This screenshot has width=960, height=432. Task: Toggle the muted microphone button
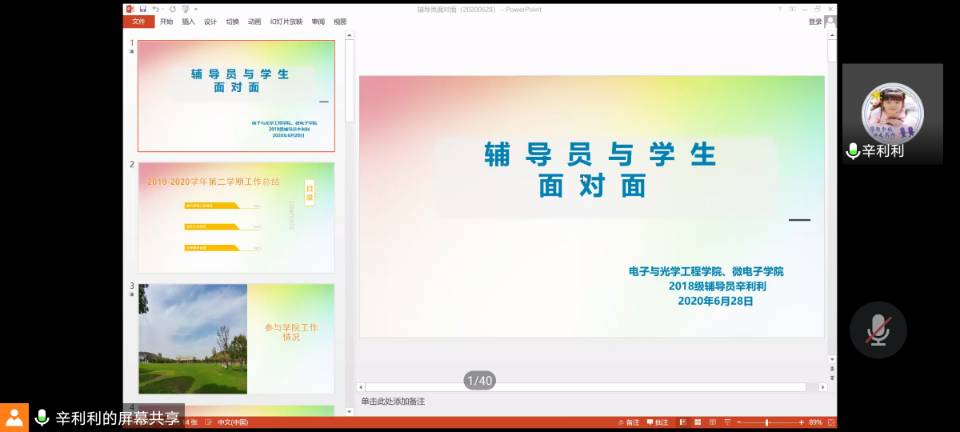coord(878,330)
